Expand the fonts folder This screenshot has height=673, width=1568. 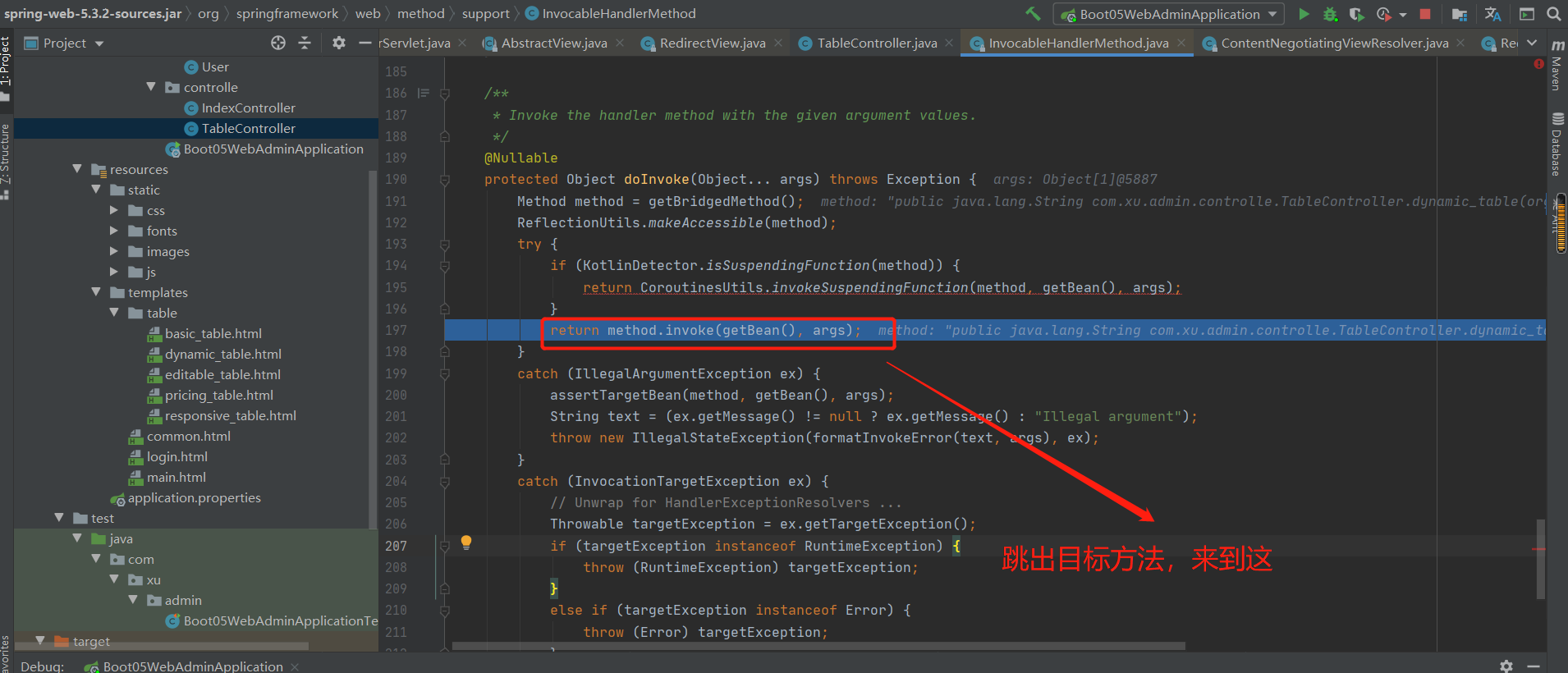[114, 231]
